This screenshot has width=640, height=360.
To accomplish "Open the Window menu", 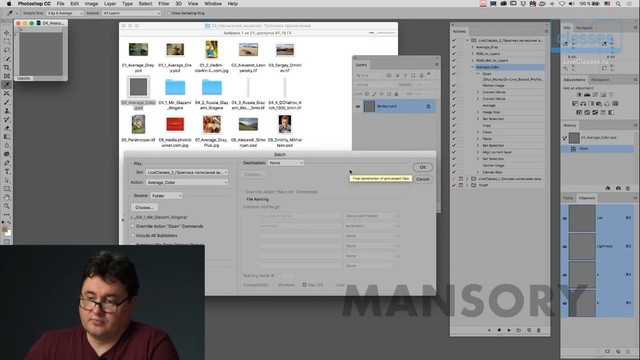I will tap(213, 4).
